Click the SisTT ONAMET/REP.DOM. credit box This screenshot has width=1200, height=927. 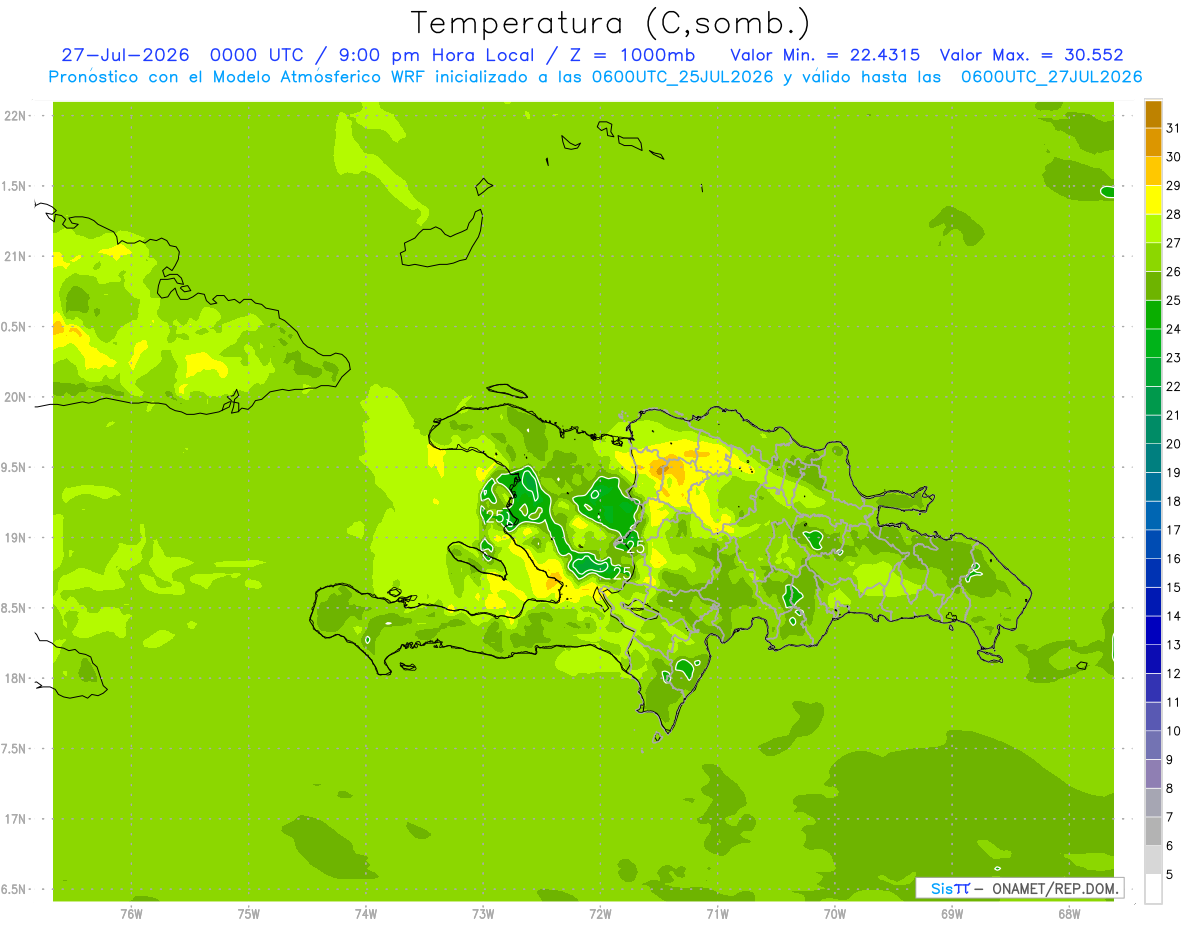tap(1020, 888)
